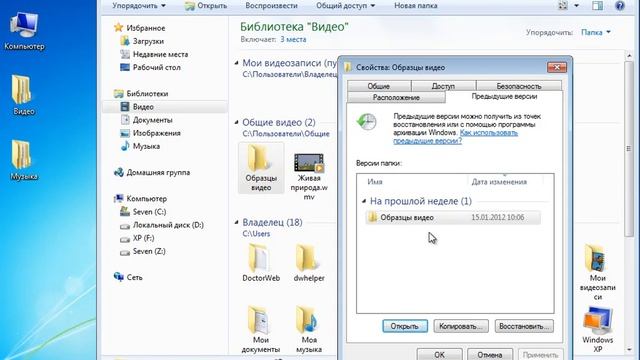Screen dimensions: 640x360
Task: Open the Документы library
Action: tap(152, 120)
